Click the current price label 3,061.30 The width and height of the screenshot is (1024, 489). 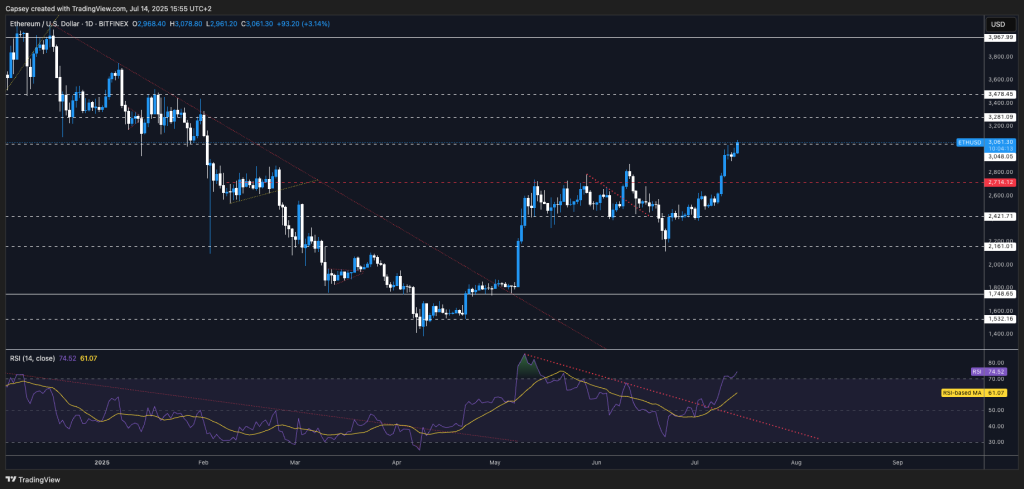click(x=1002, y=142)
